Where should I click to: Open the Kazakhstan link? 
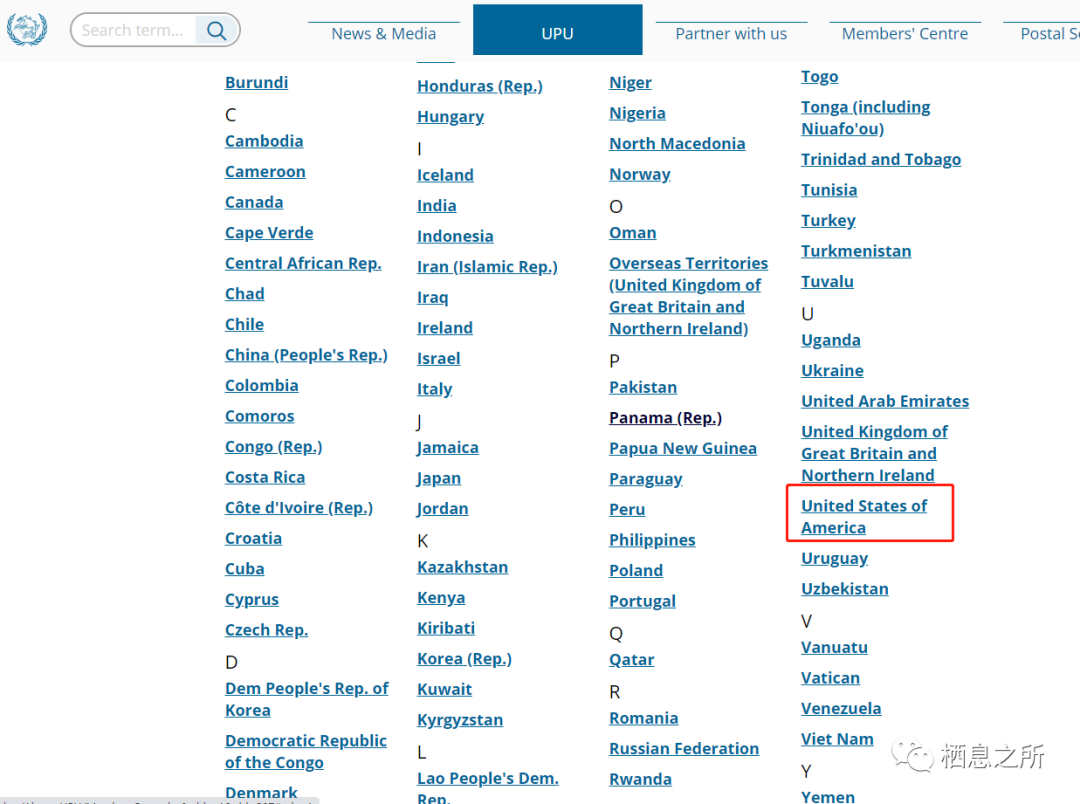[463, 567]
